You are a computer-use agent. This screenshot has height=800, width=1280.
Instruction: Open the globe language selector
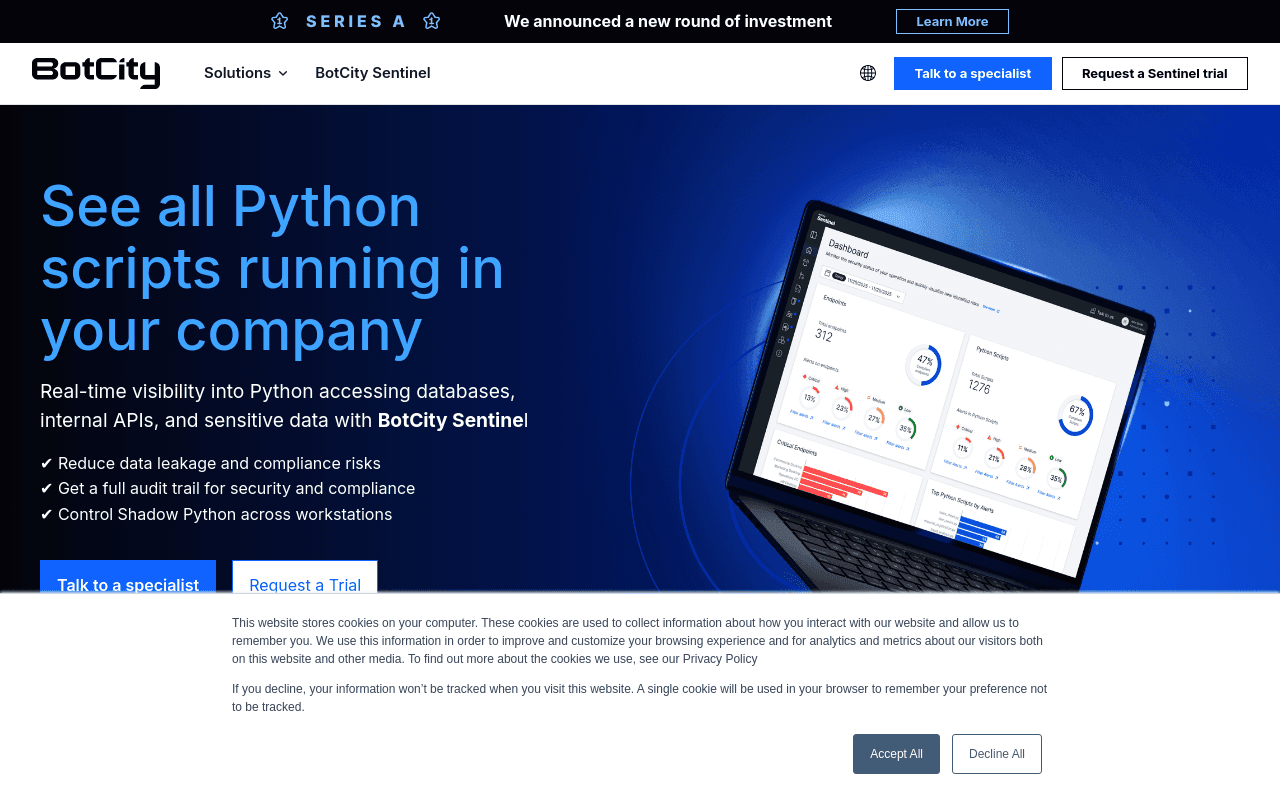click(868, 73)
